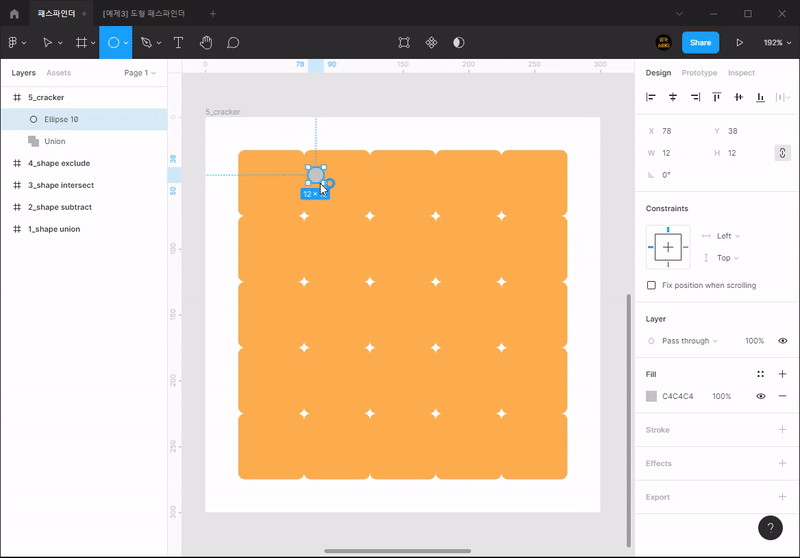Click the user avatar icon
This screenshot has width=800, height=558.
tap(663, 43)
